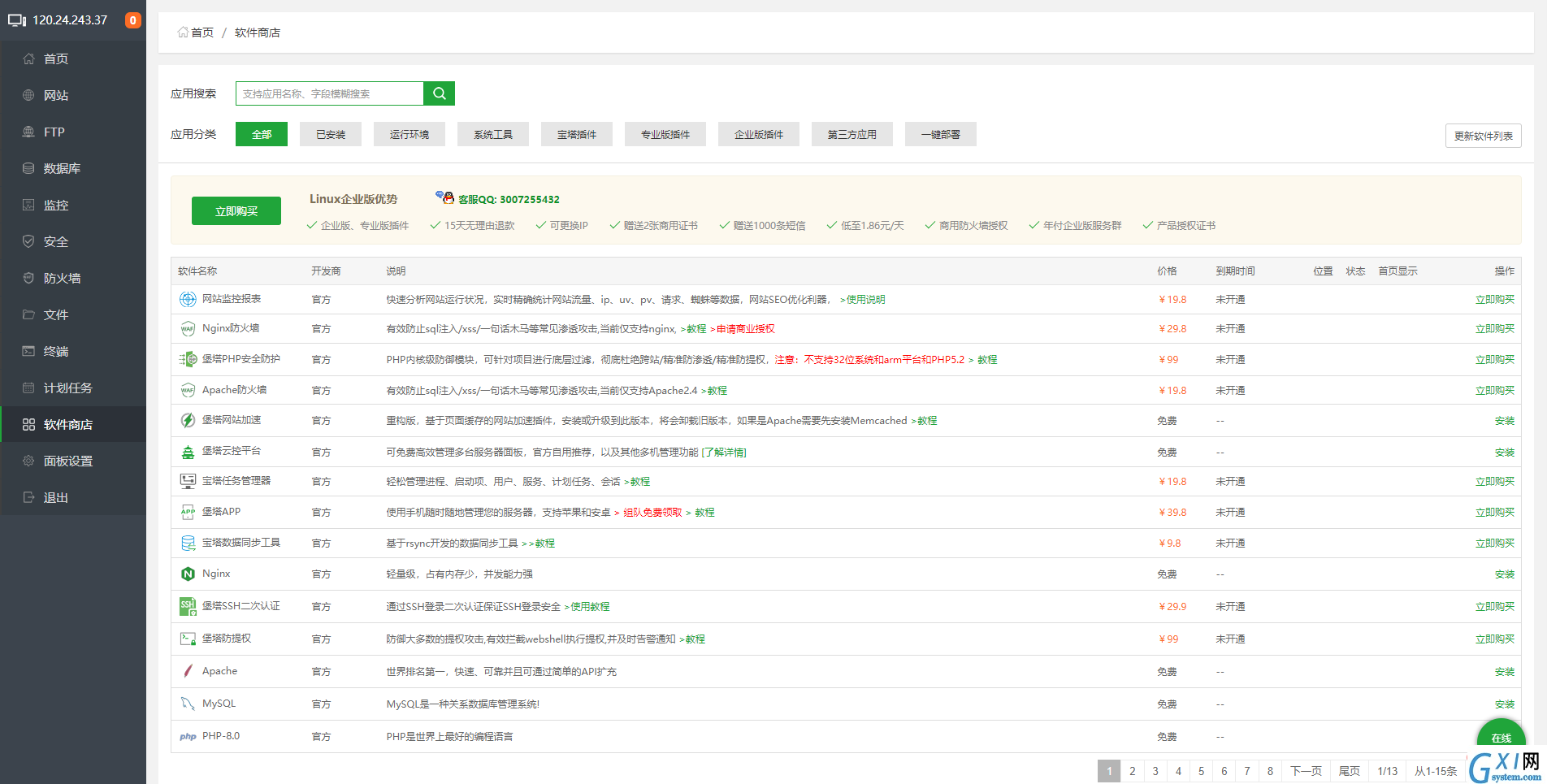Click the green search magnifier button
1547x784 pixels.
[439, 93]
